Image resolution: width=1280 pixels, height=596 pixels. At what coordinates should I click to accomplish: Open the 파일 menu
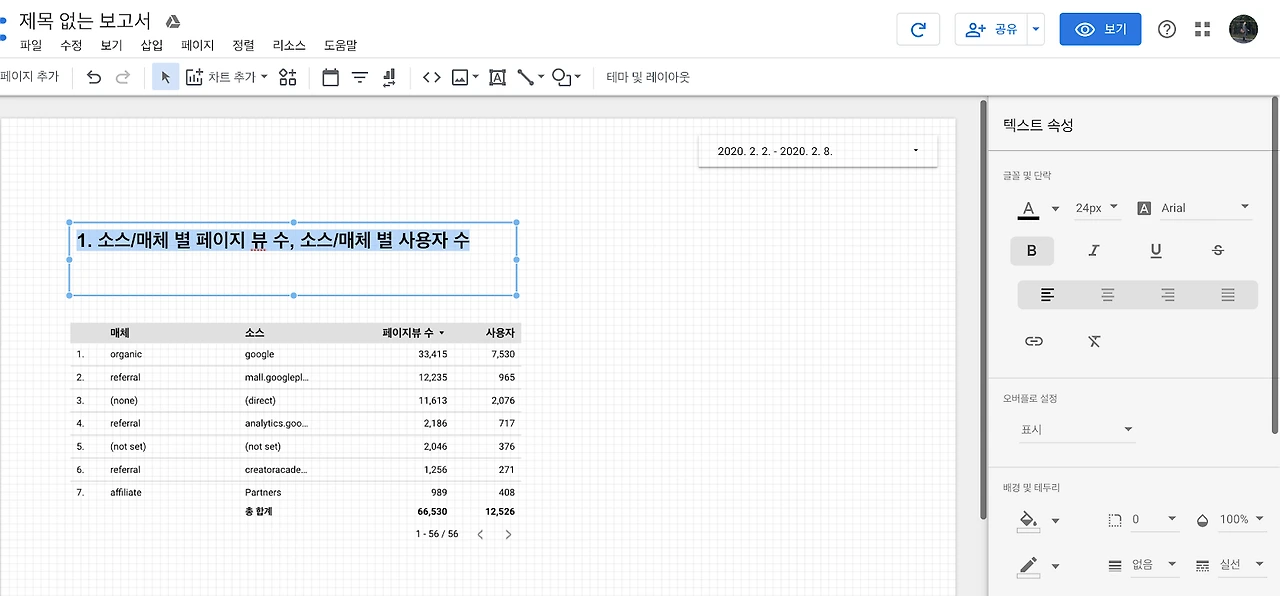point(30,45)
